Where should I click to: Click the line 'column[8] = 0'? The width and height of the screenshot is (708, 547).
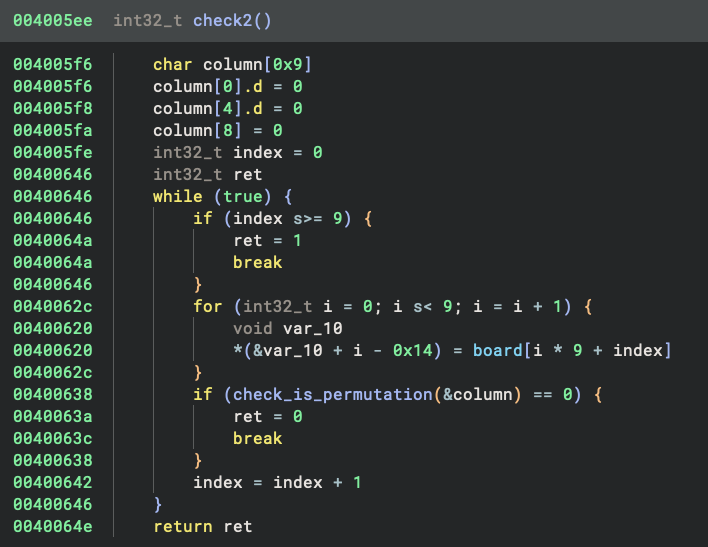tap(218, 131)
